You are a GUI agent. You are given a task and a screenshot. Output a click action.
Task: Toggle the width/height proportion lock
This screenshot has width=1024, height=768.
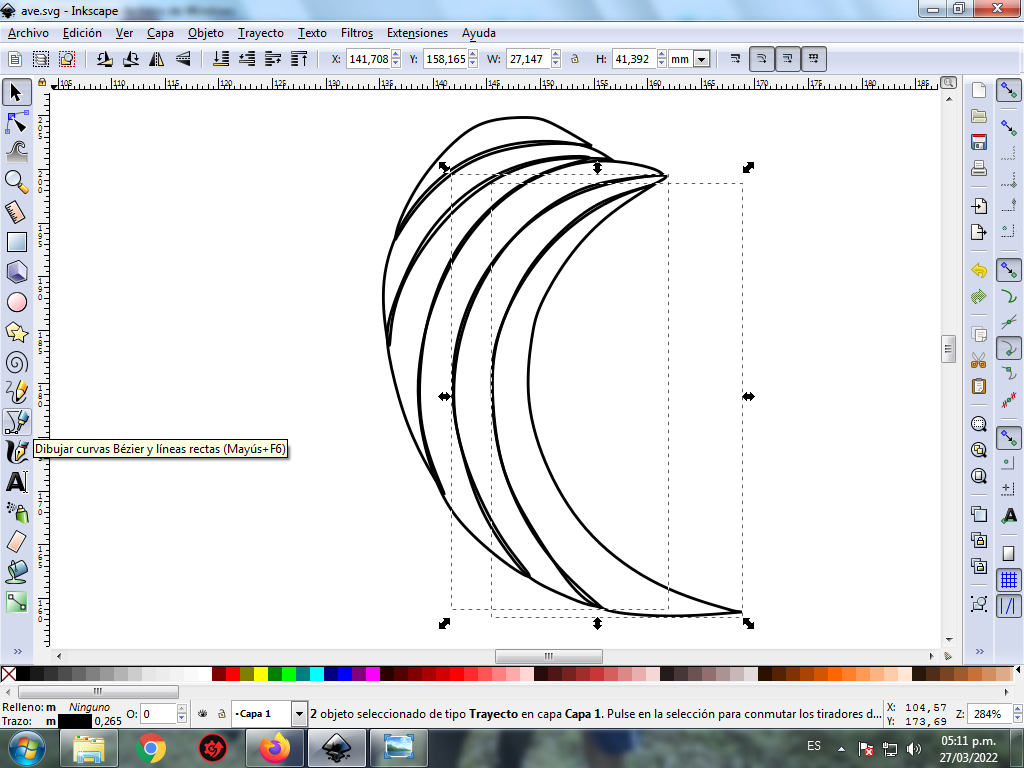pyautogui.click(x=575, y=59)
